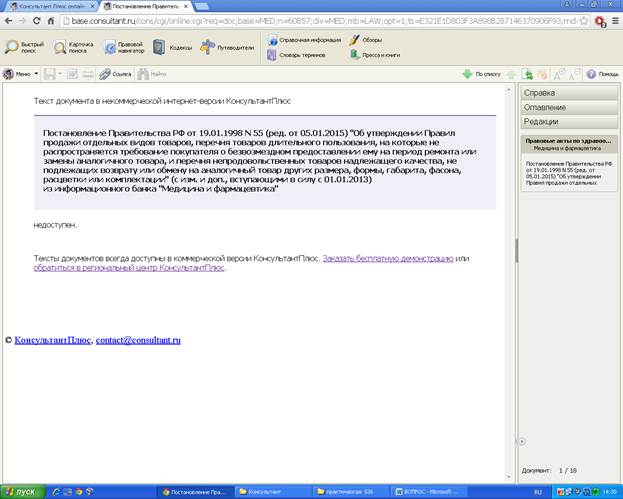This screenshot has height=499, width=623.
Task: Open Справочная информация reference info
Action: pyautogui.click(x=304, y=40)
